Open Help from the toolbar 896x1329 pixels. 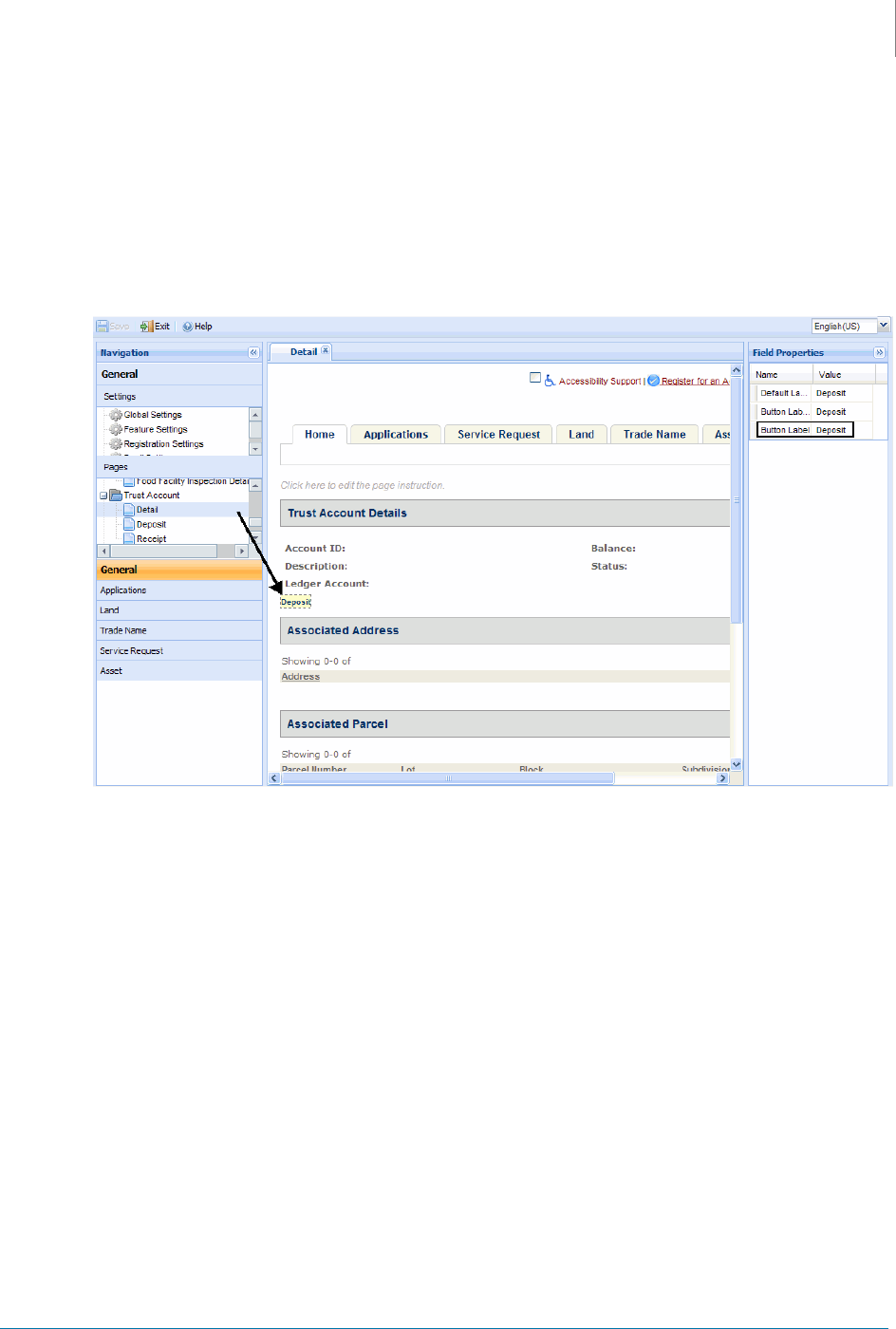pyautogui.click(x=197, y=327)
